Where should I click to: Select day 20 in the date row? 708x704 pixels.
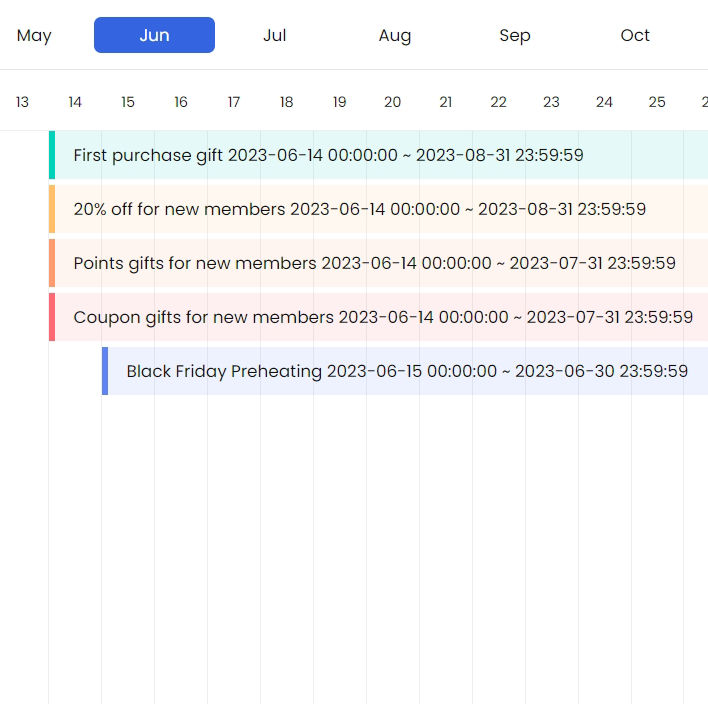[x=392, y=102]
